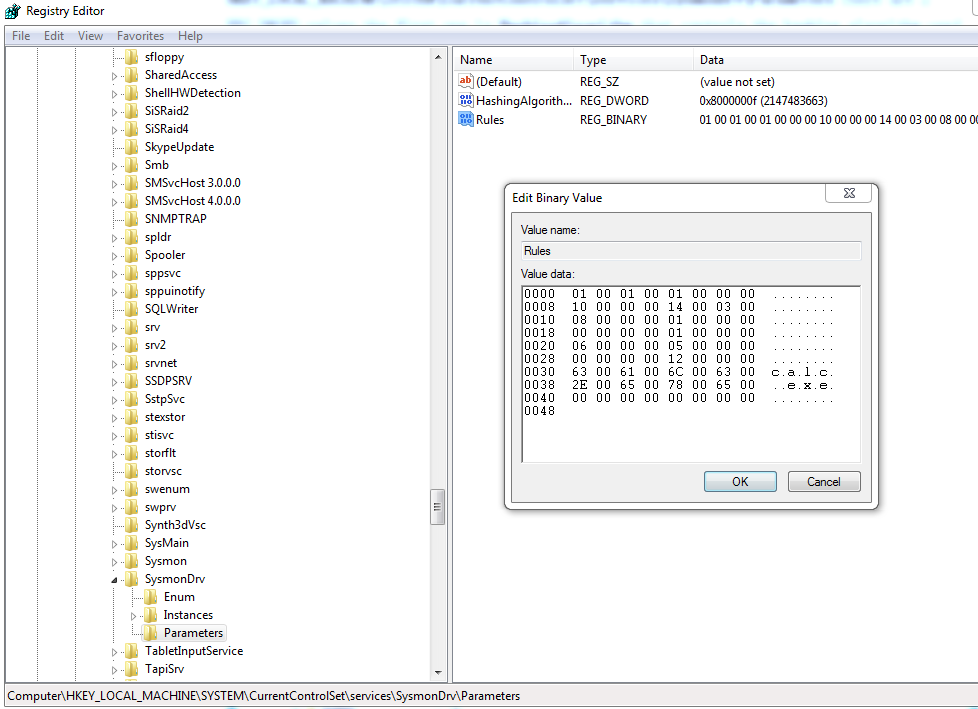978x709 pixels.
Task: Click the Registry Editor title bar icon
Action: pos(12,11)
